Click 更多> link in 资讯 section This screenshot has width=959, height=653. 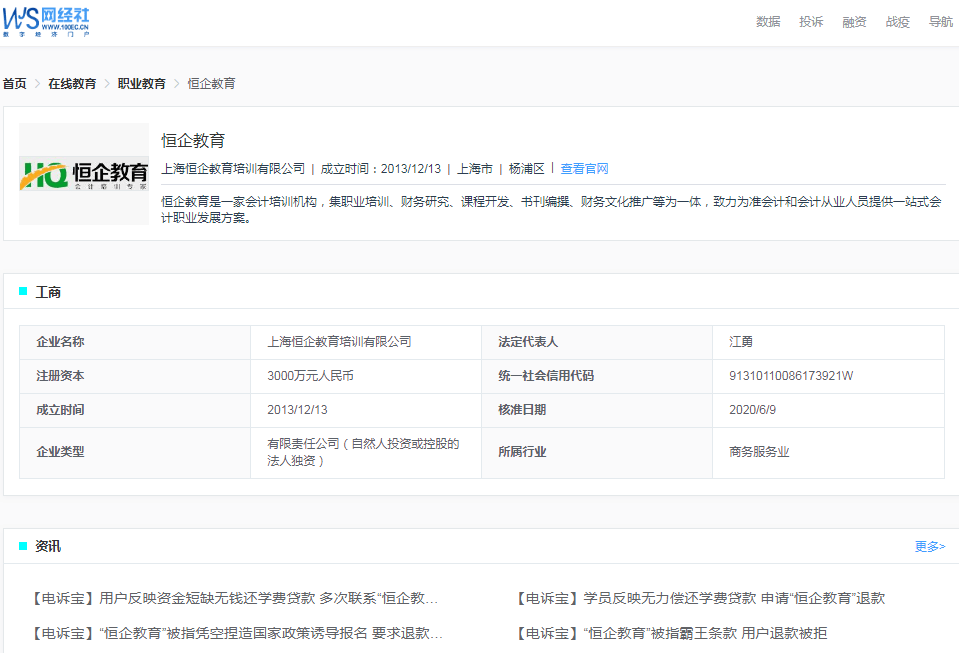pyautogui.click(x=929, y=546)
